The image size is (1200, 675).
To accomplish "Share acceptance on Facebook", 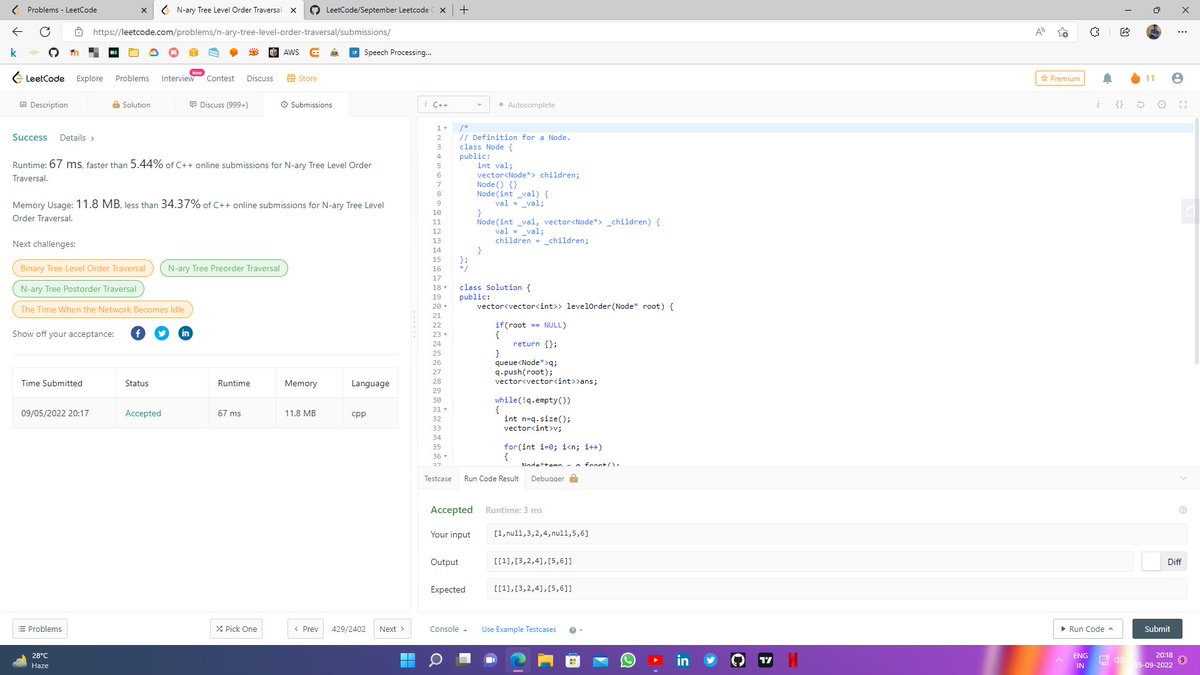I will point(139,333).
